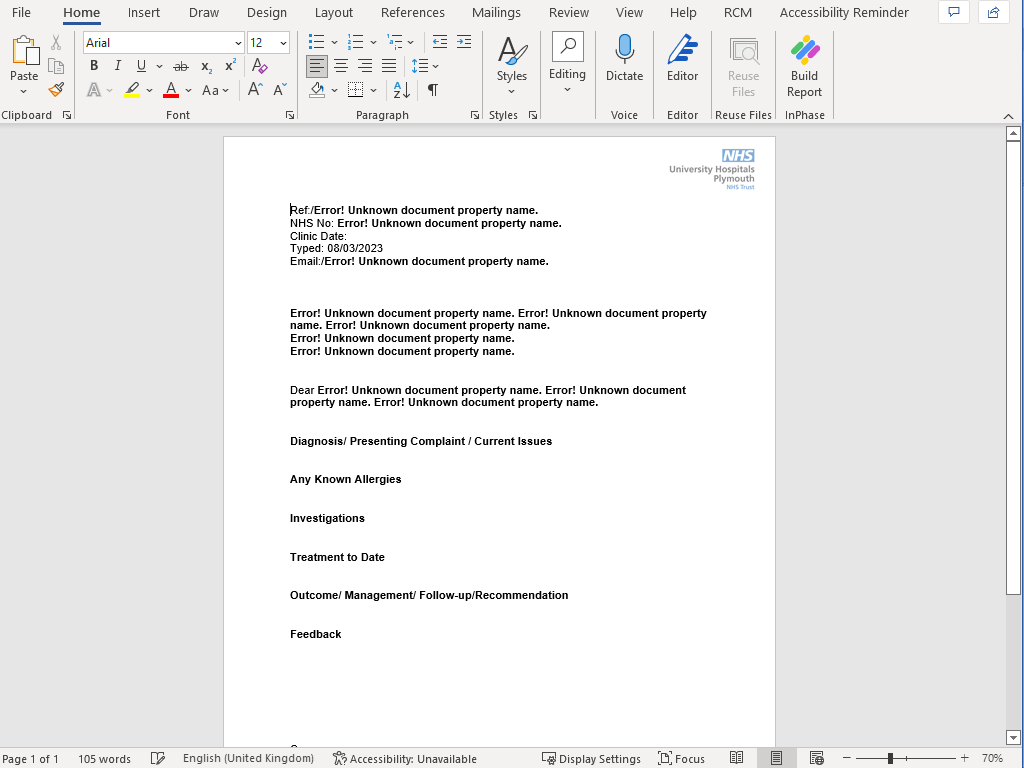Toggle Italic formatting
Screen dimensions: 1024x768
118,66
